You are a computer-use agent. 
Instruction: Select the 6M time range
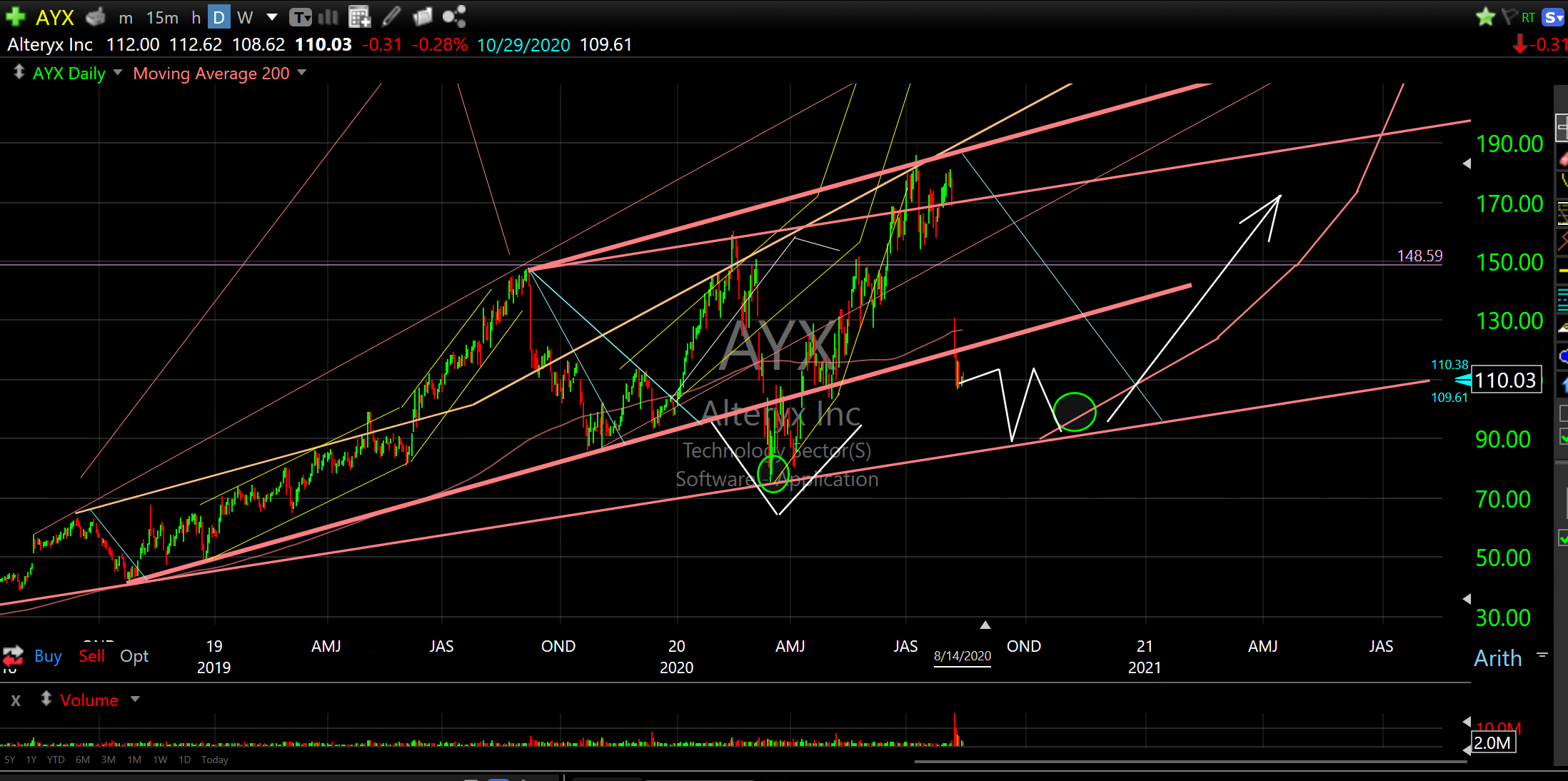pos(82,760)
